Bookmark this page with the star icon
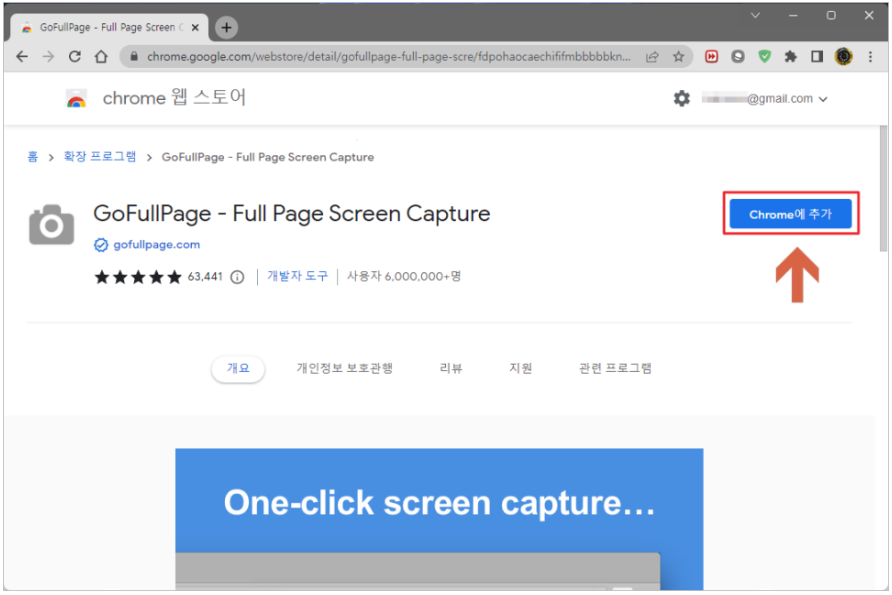Viewport: 892px width, 595px height. [678, 56]
